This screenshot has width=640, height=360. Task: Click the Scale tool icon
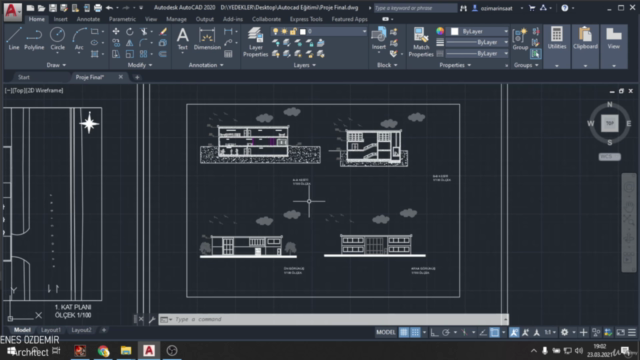(130, 54)
